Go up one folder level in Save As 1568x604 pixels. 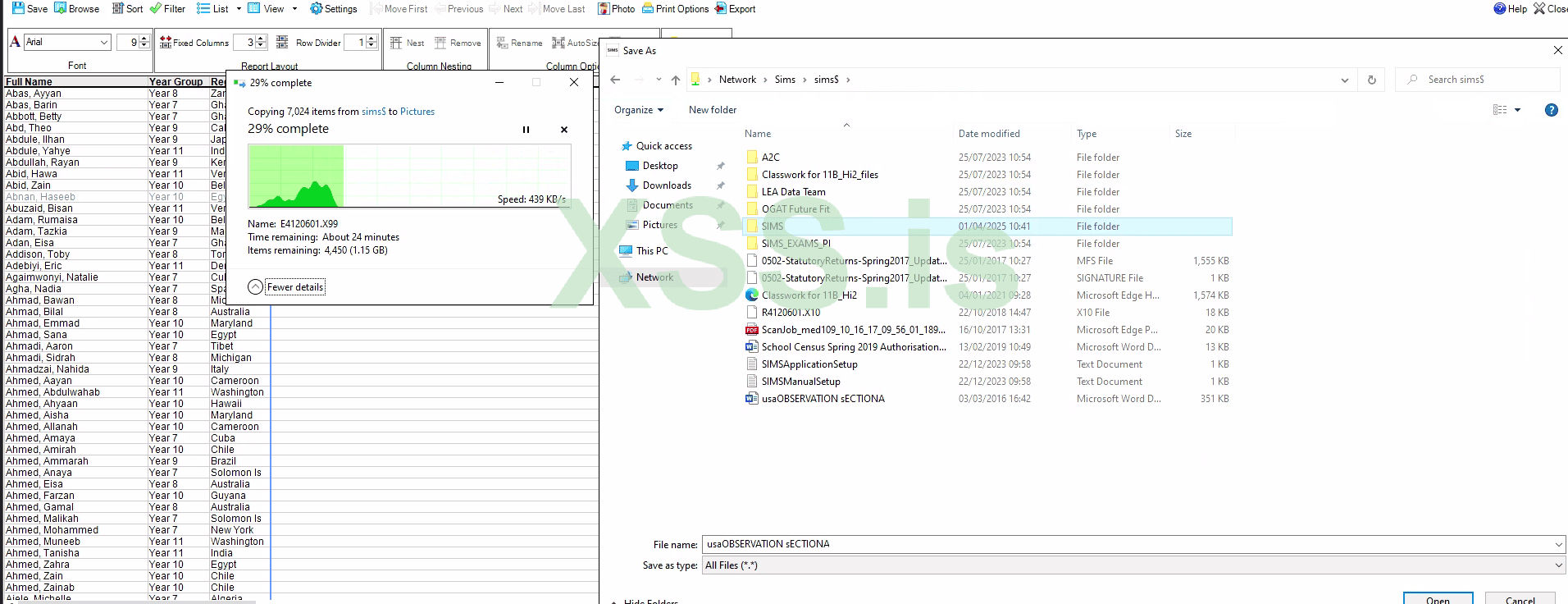[676, 80]
